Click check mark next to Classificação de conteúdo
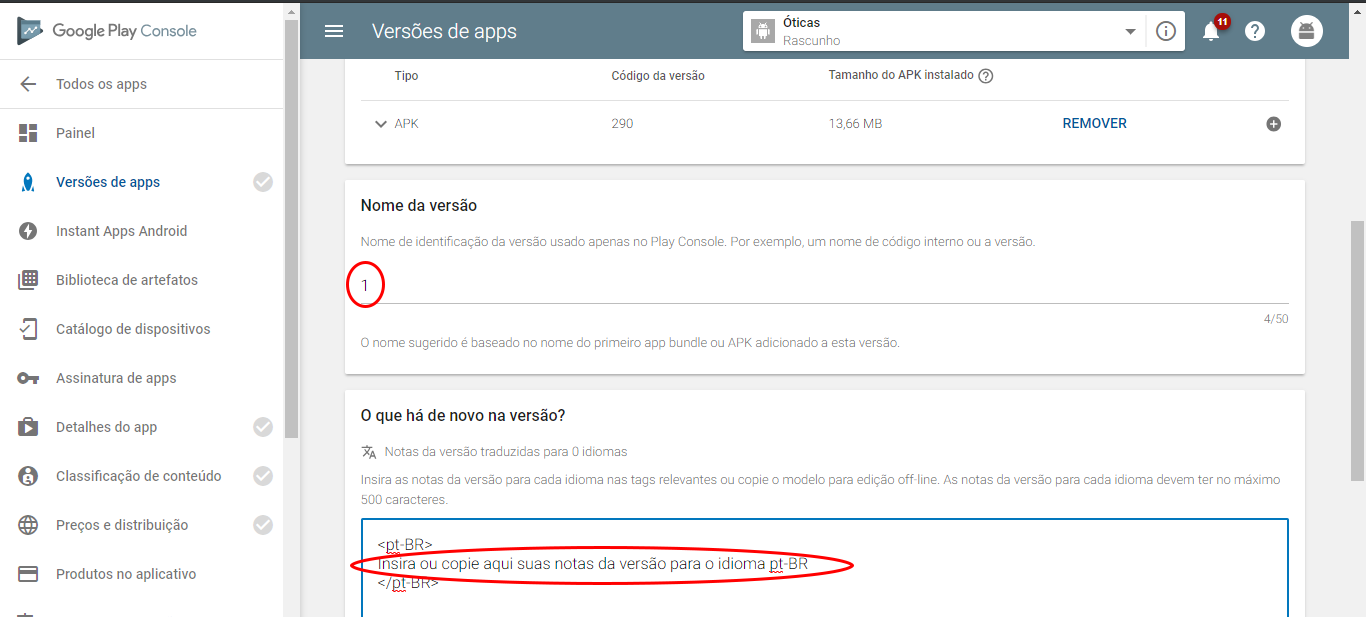Screen dimensions: 1366x617 (x=263, y=476)
